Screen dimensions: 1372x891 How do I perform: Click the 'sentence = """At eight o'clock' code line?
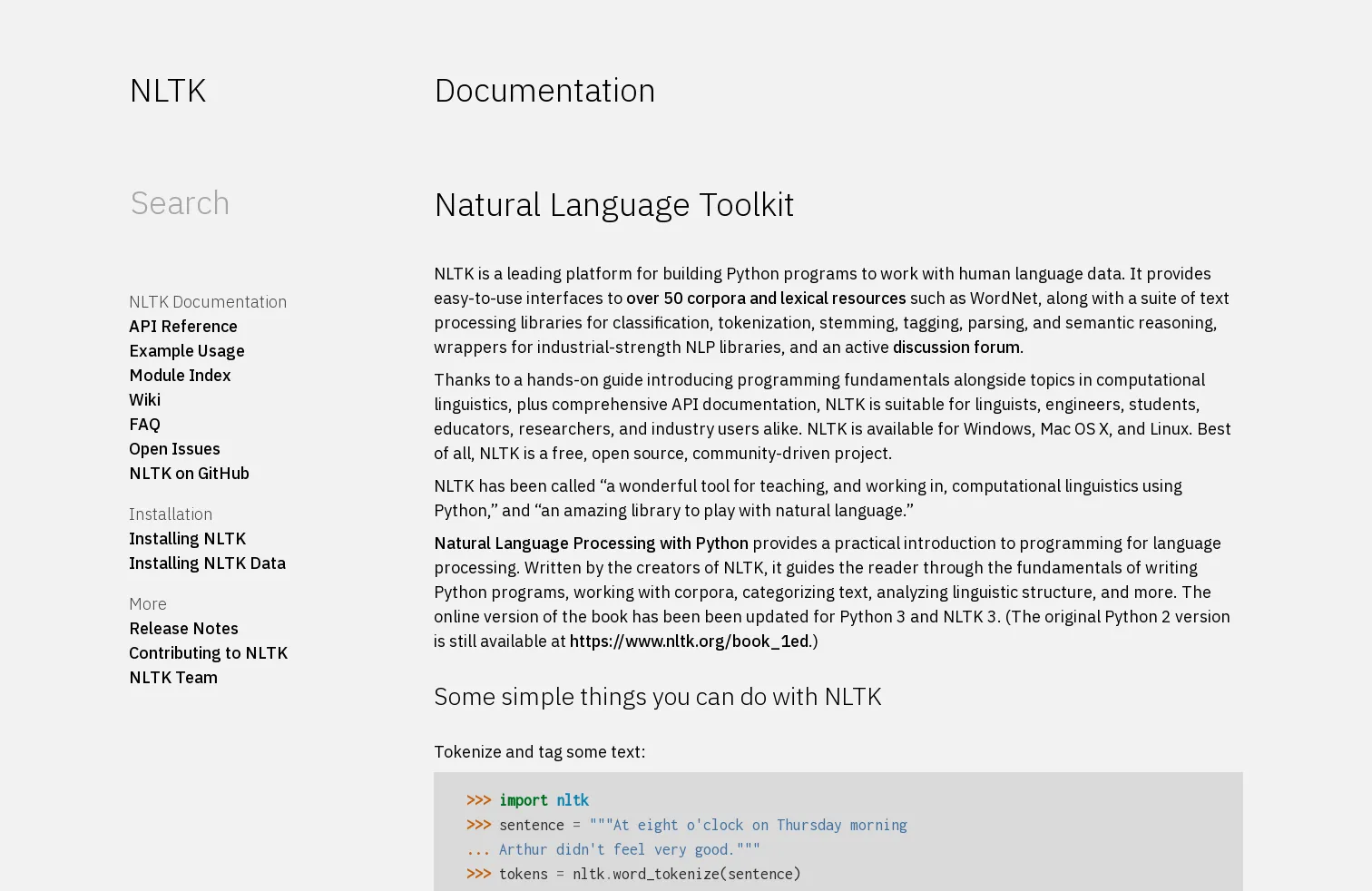[687, 825]
